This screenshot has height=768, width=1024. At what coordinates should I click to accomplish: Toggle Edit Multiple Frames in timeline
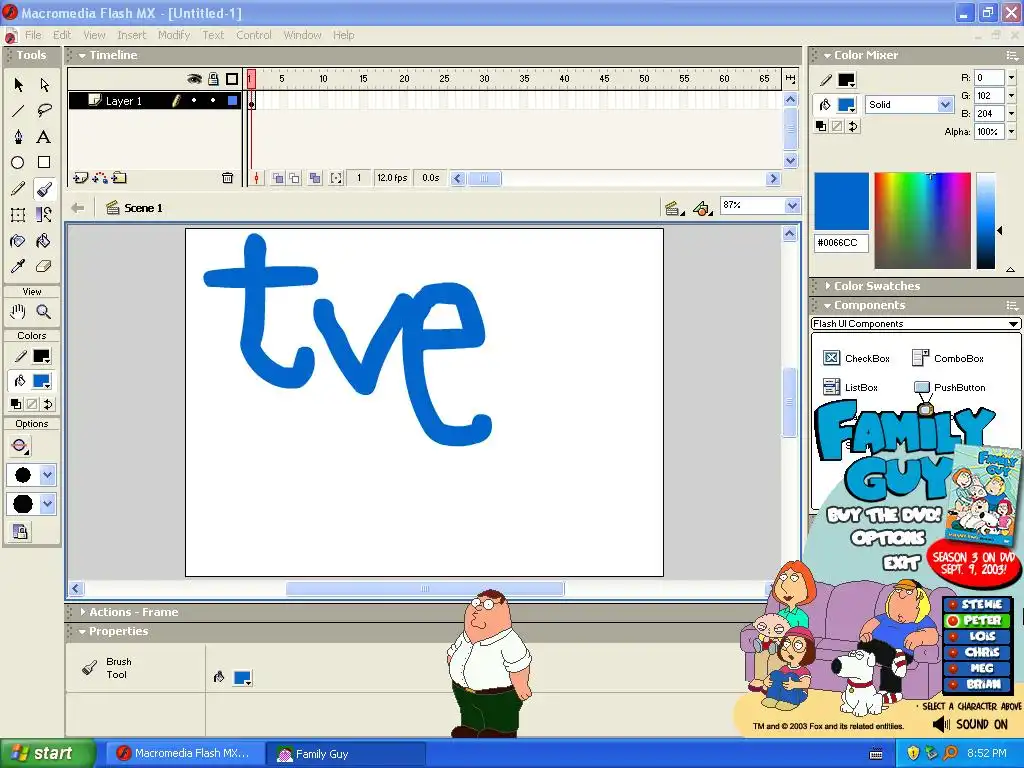pyautogui.click(x=315, y=178)
